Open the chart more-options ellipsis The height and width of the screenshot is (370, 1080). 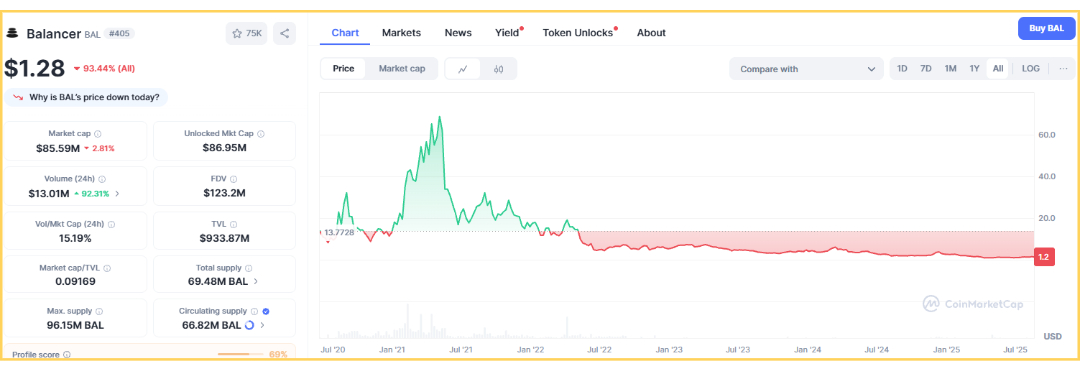1064,68
